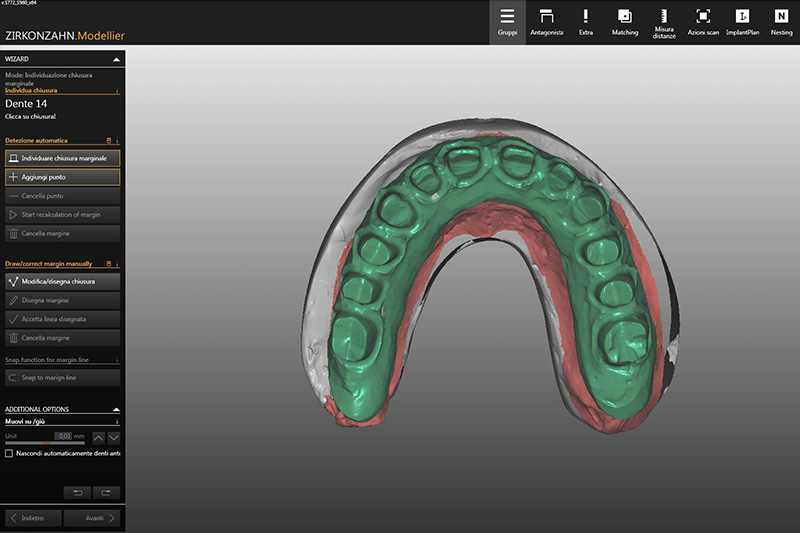Click the undo arrow button
Image resolution: width=800 pixels, height=533 pixels.
click(76, 492)
